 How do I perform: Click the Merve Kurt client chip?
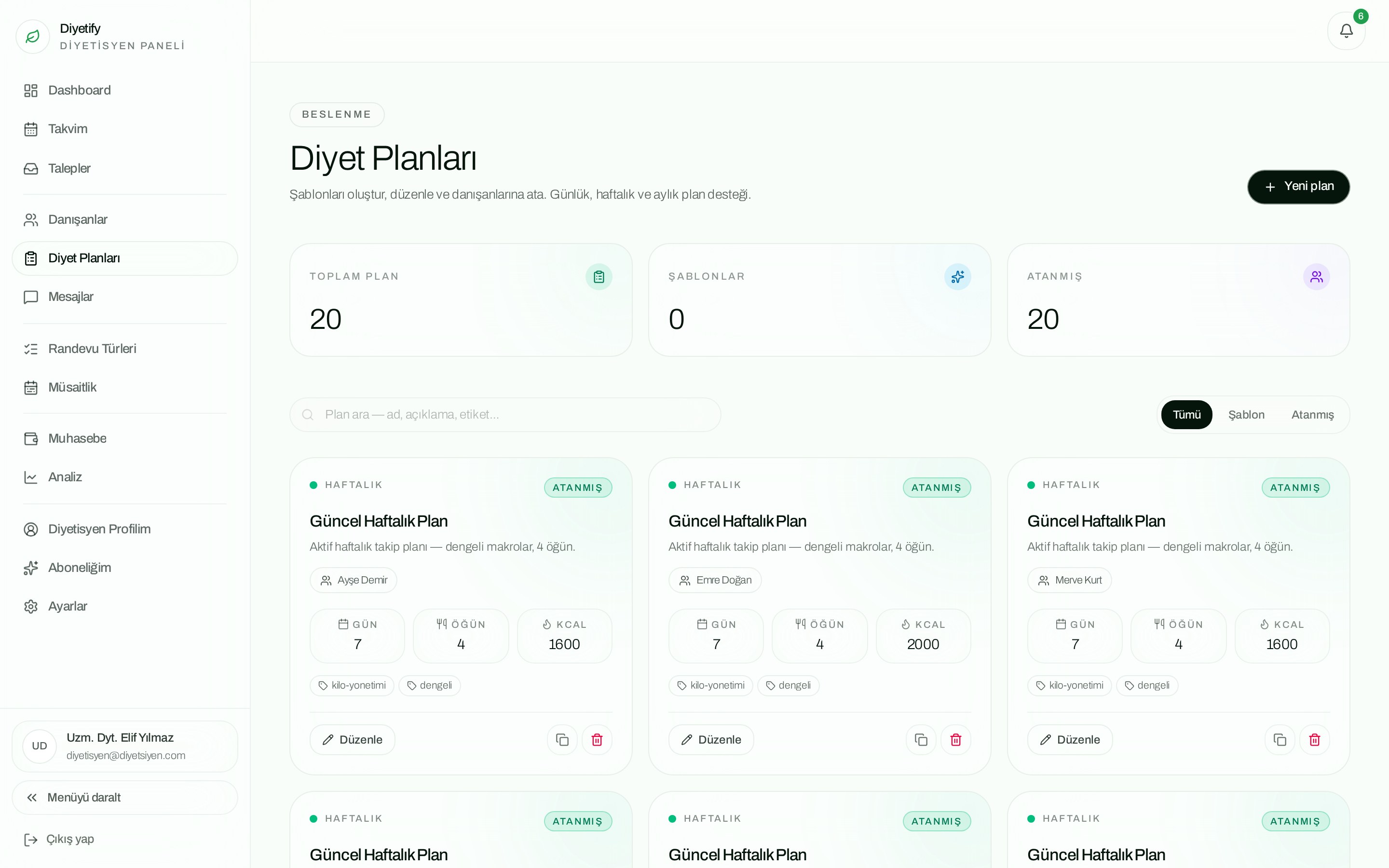coord(1069,581)
